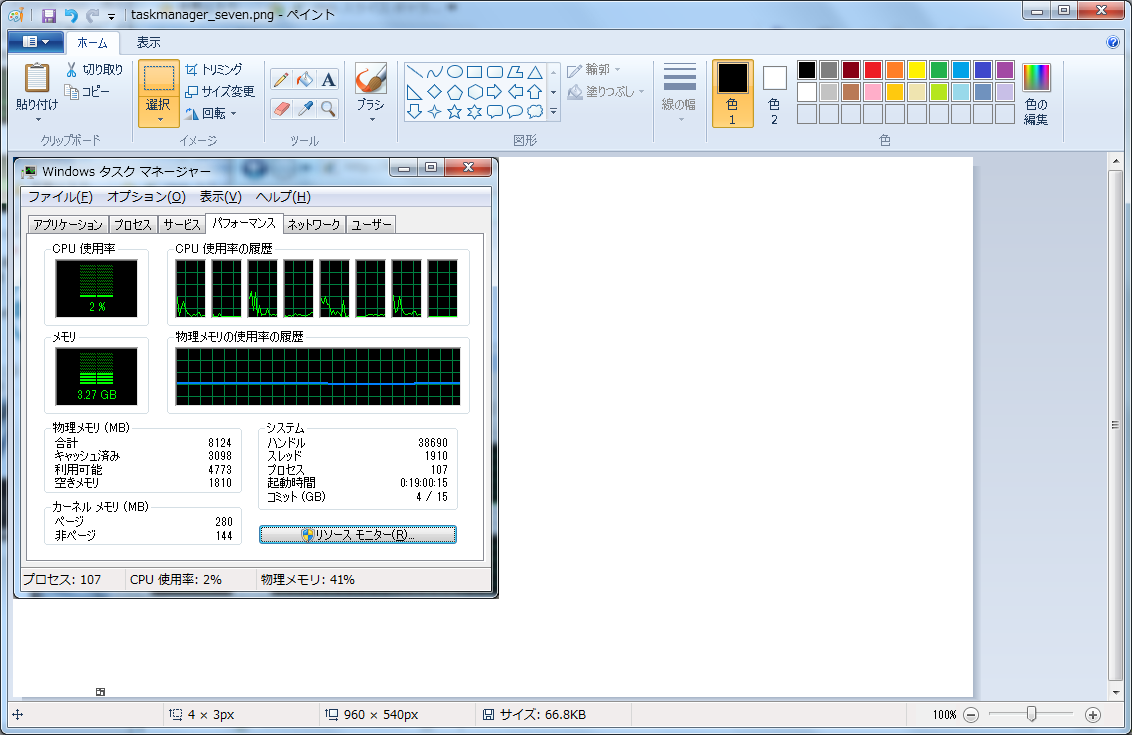
Task: Choose the purple color swatch
Action: (x=1005, y=69)
